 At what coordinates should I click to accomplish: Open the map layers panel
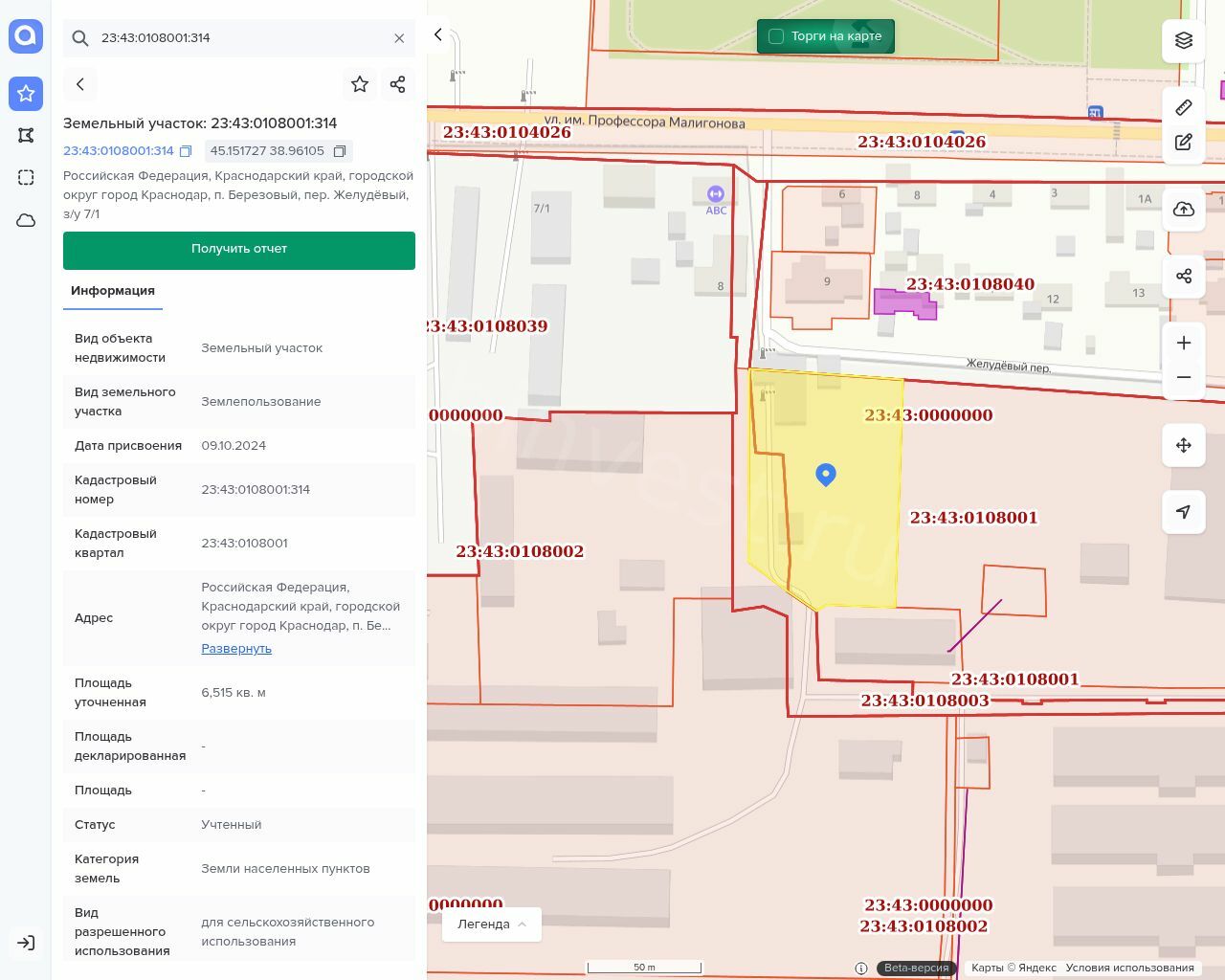coord(1184,40)
